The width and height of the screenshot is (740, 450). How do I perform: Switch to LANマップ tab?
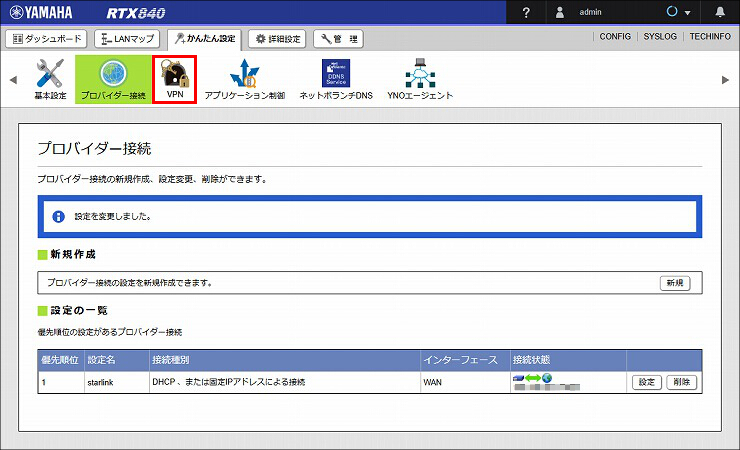click(127, 39)
